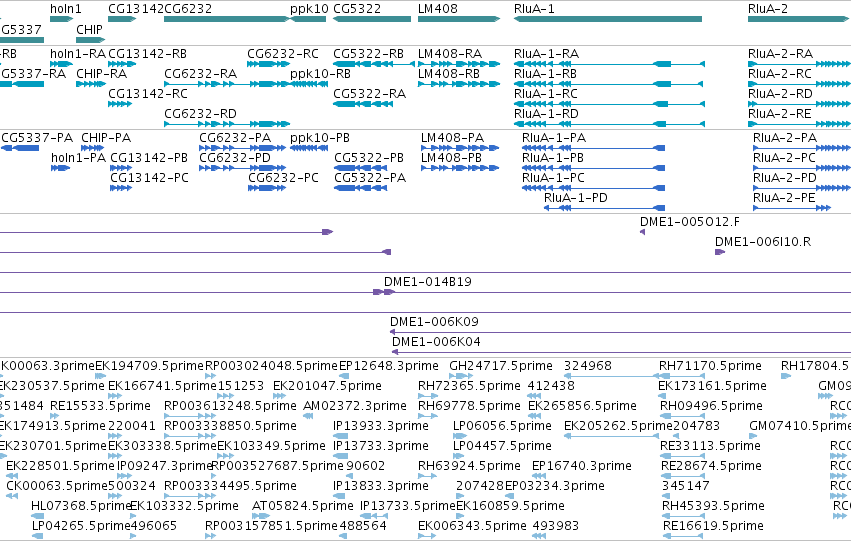This screenshot has width=851, height=541.
Task: Select the RluA-1-PD protein label
Action: (x=576, y=198)
